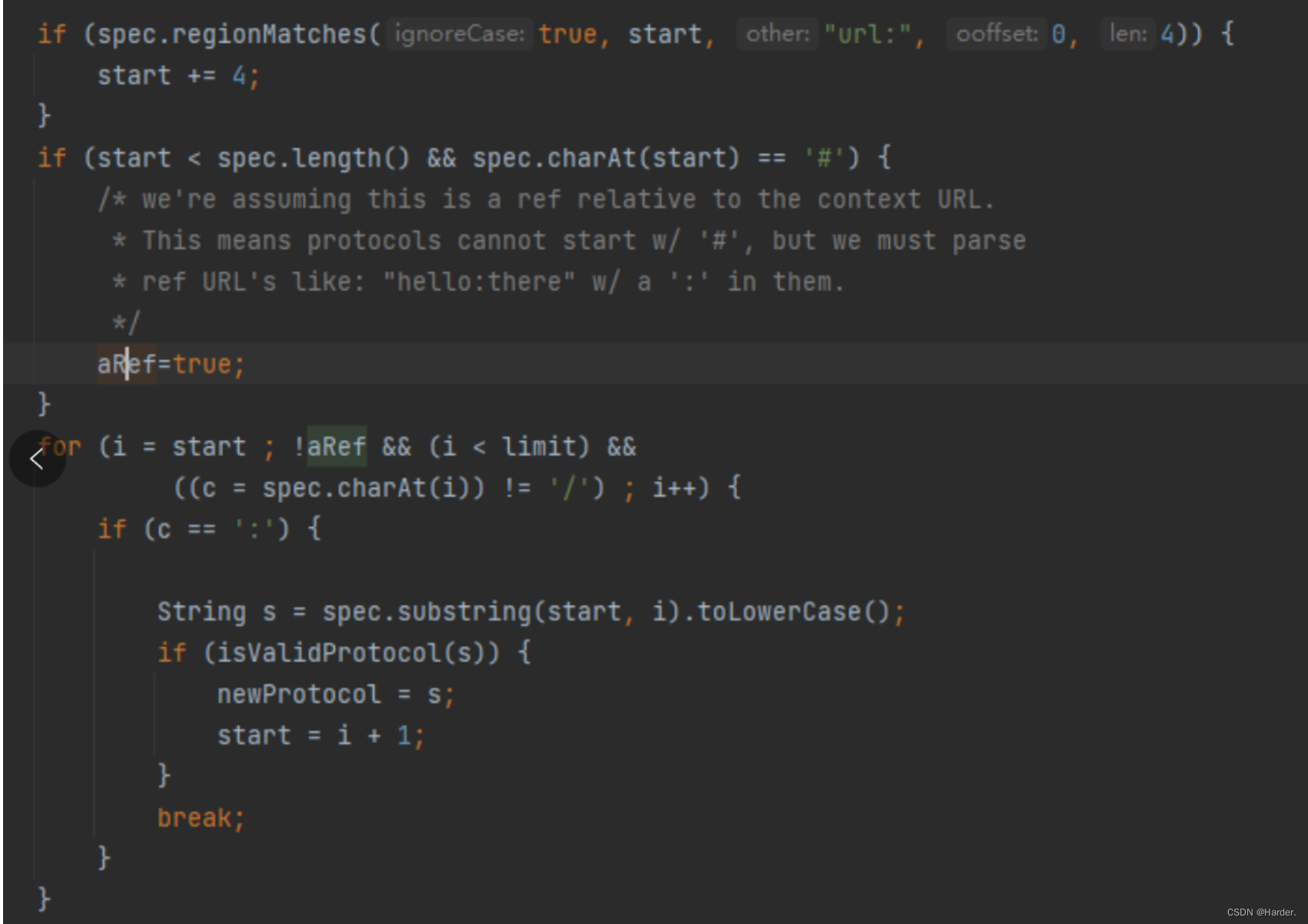
Task: Click comment line 'This means protocols cannot start'
Action: click(569, 241)
